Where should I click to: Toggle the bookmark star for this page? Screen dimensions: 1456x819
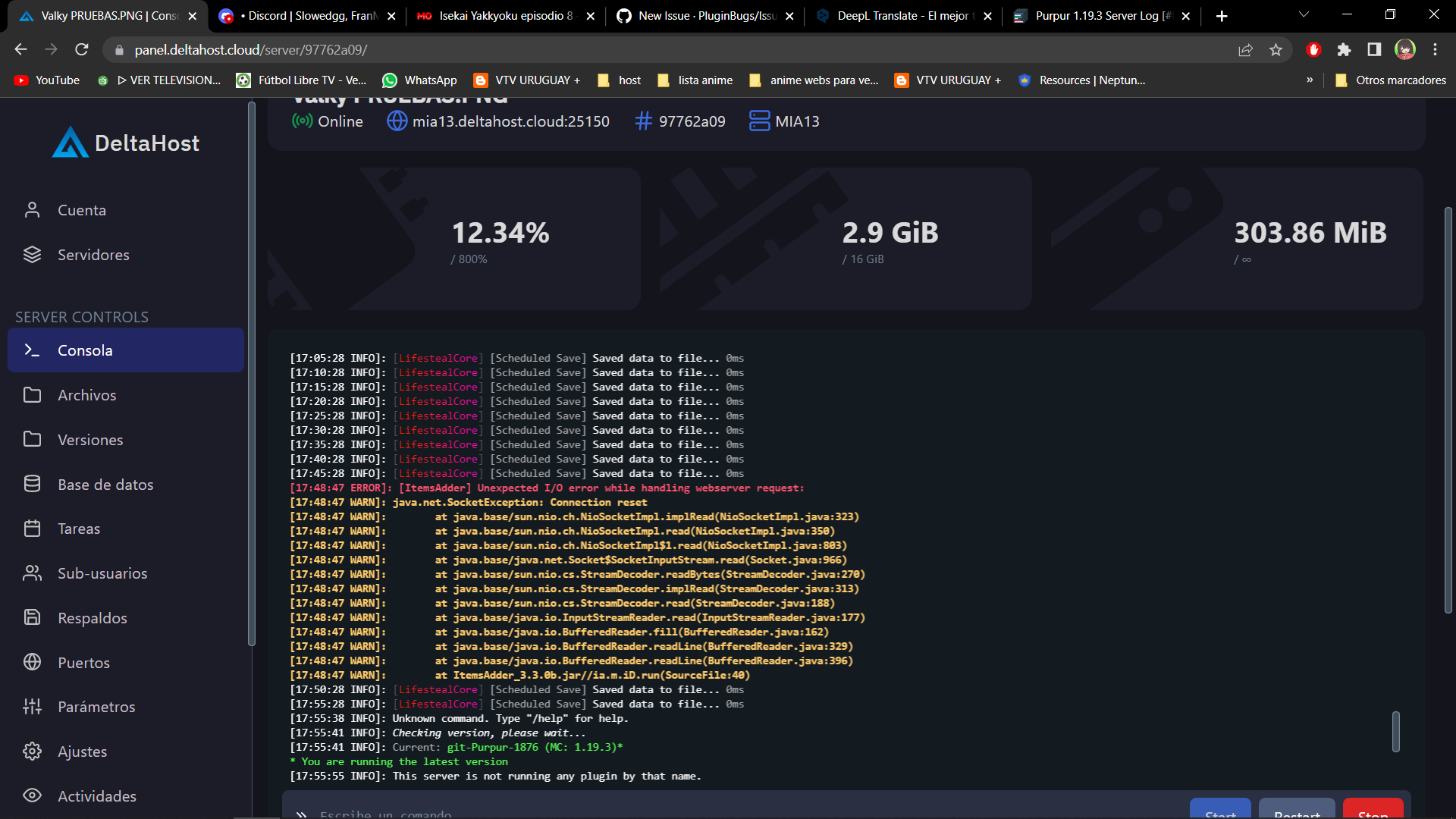coord(1276,49)
